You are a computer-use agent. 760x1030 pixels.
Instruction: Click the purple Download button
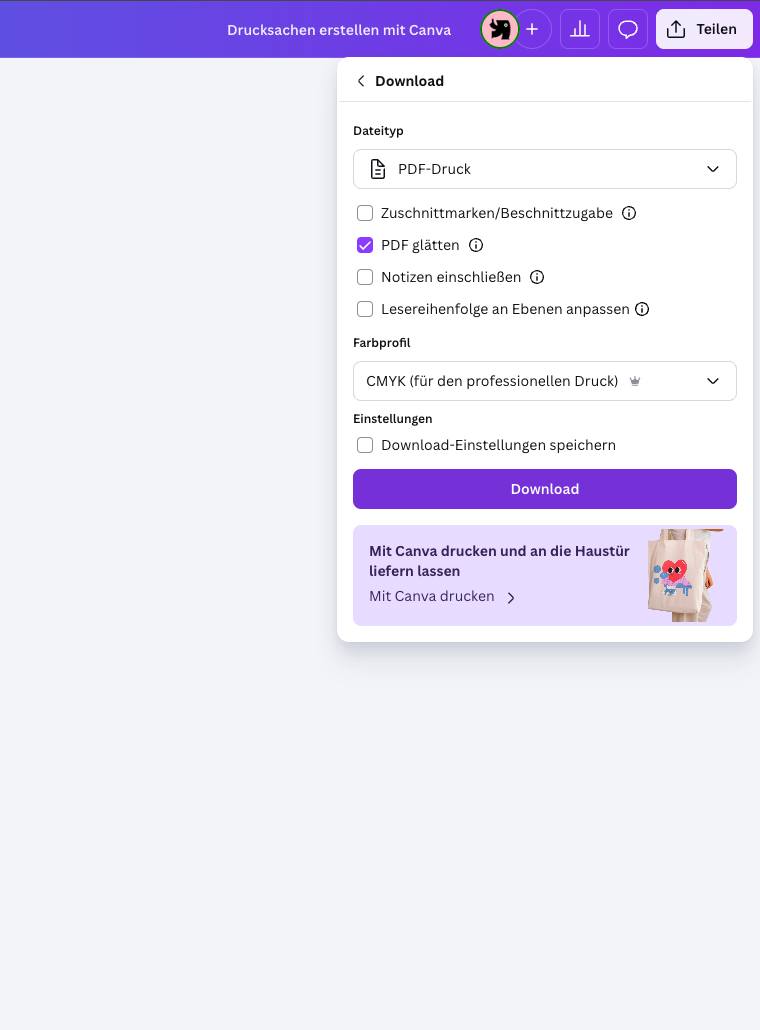tap(545, 489)
